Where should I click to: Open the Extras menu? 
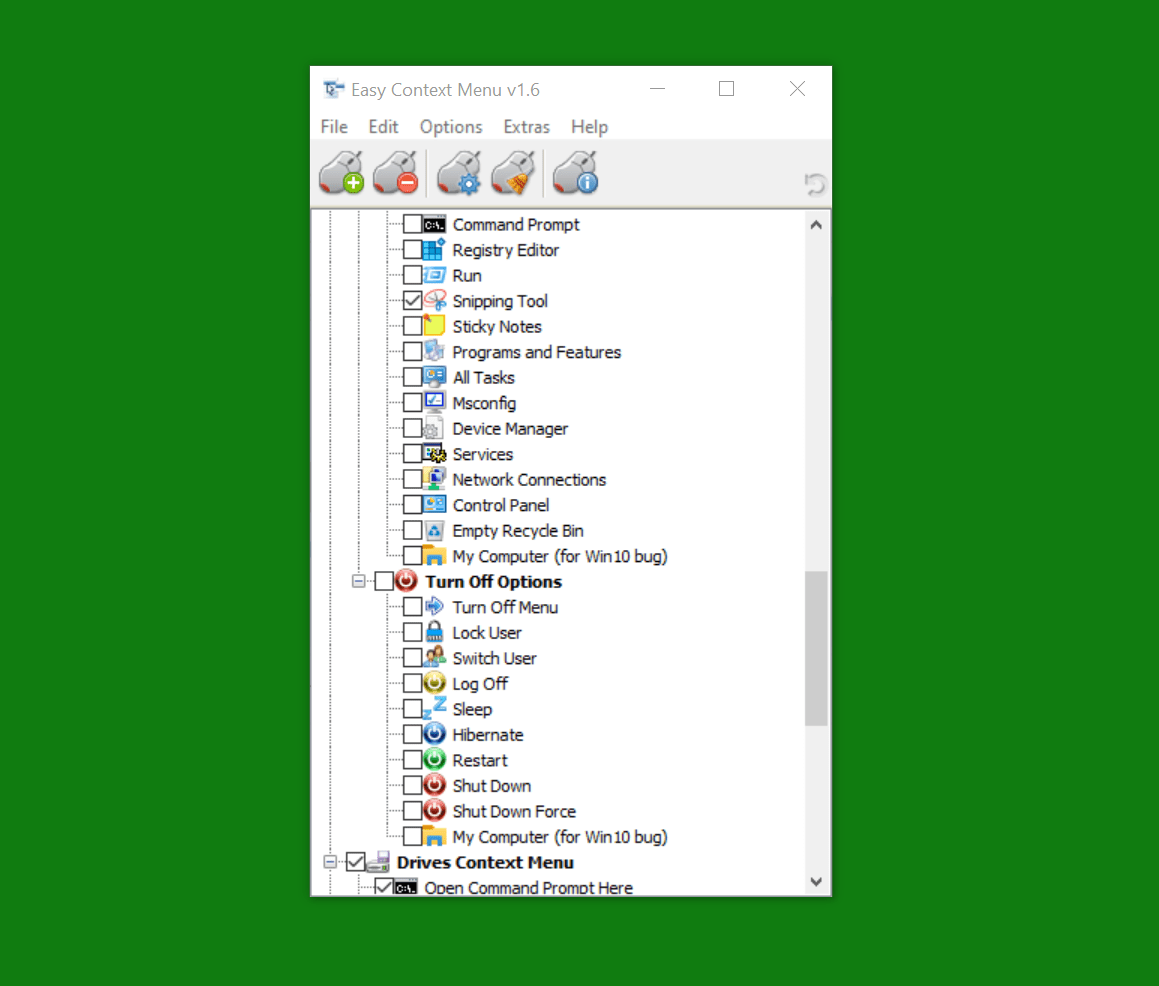tap(526, 127)
